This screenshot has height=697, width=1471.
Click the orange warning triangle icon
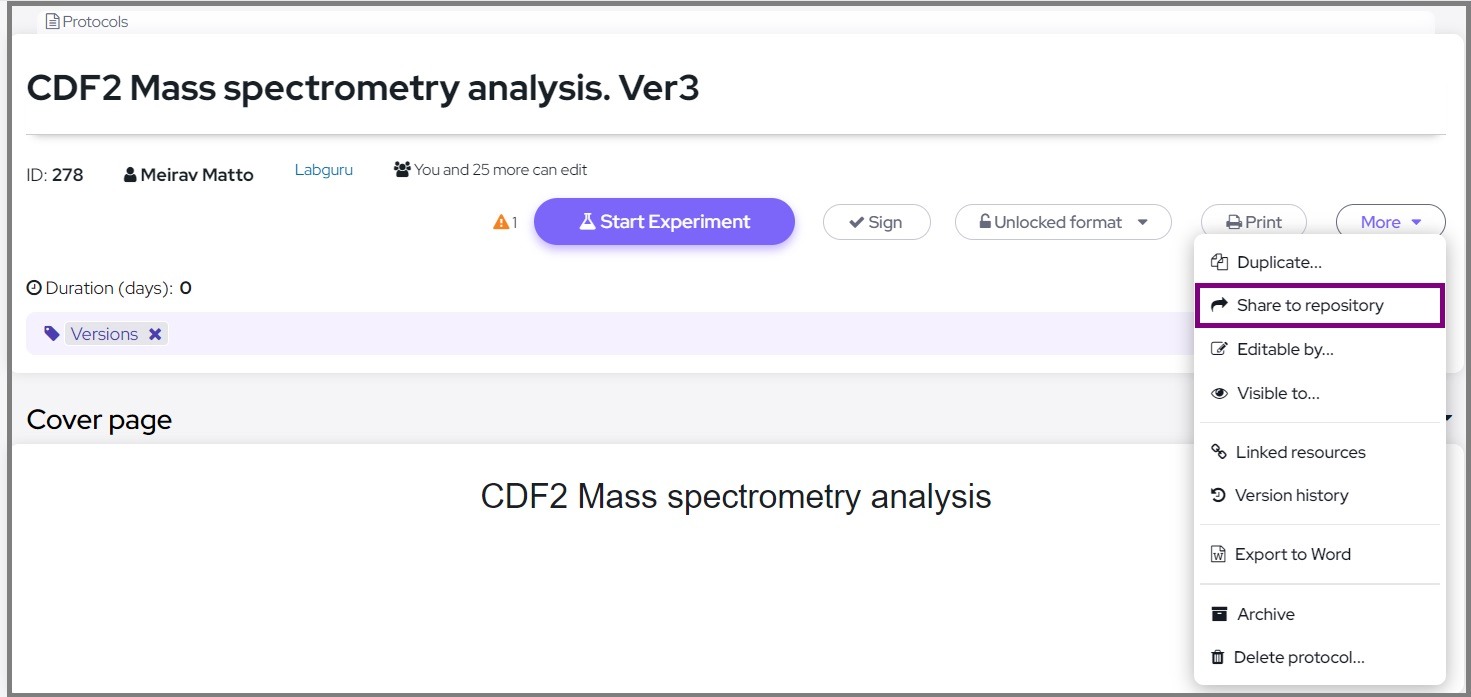[x=501, y=222]
